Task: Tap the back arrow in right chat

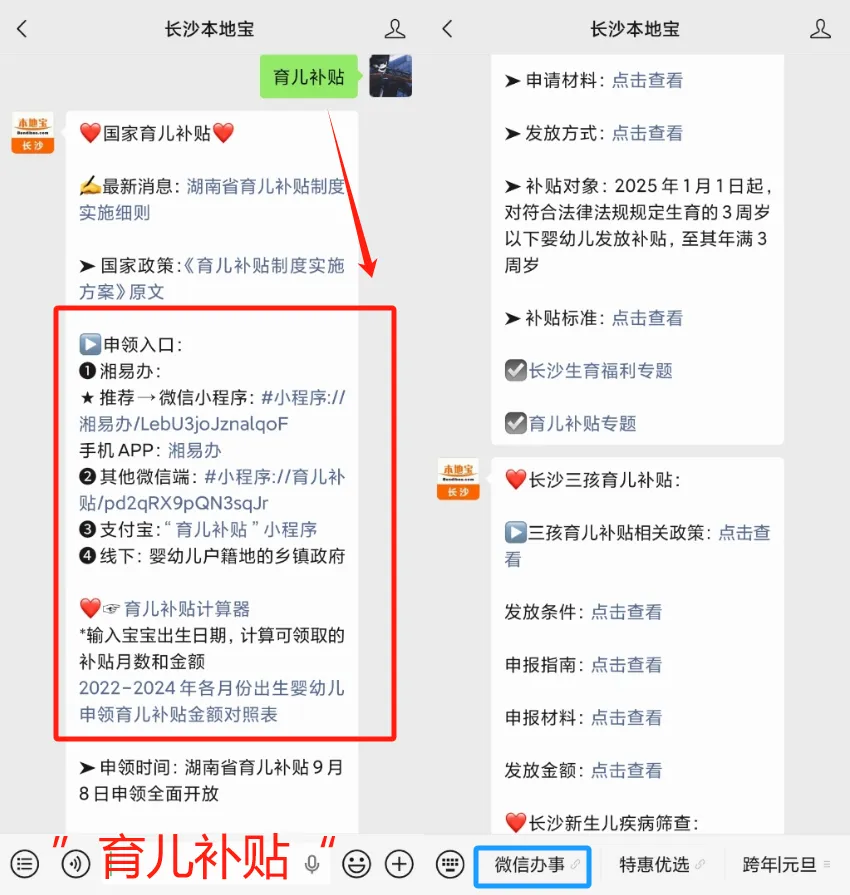Action: (448, 29)
